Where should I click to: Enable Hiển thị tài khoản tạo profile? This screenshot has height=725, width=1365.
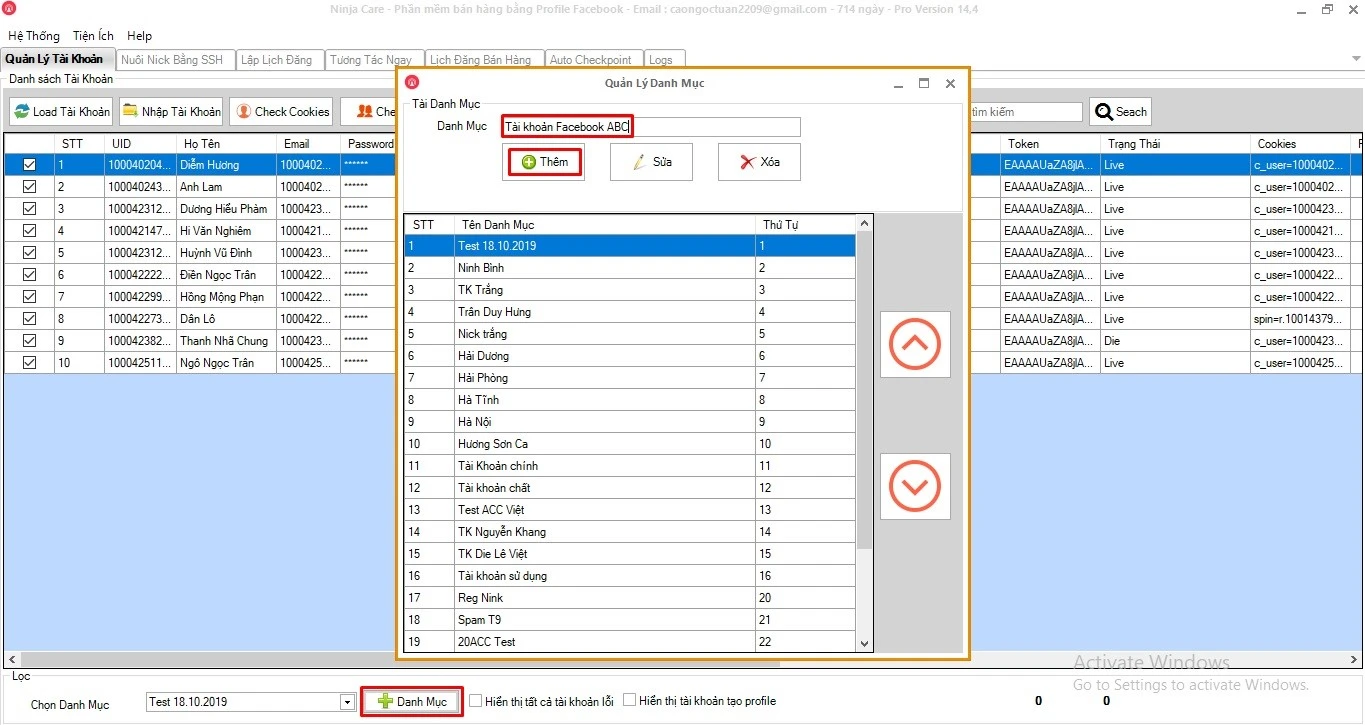pos(630,701)
